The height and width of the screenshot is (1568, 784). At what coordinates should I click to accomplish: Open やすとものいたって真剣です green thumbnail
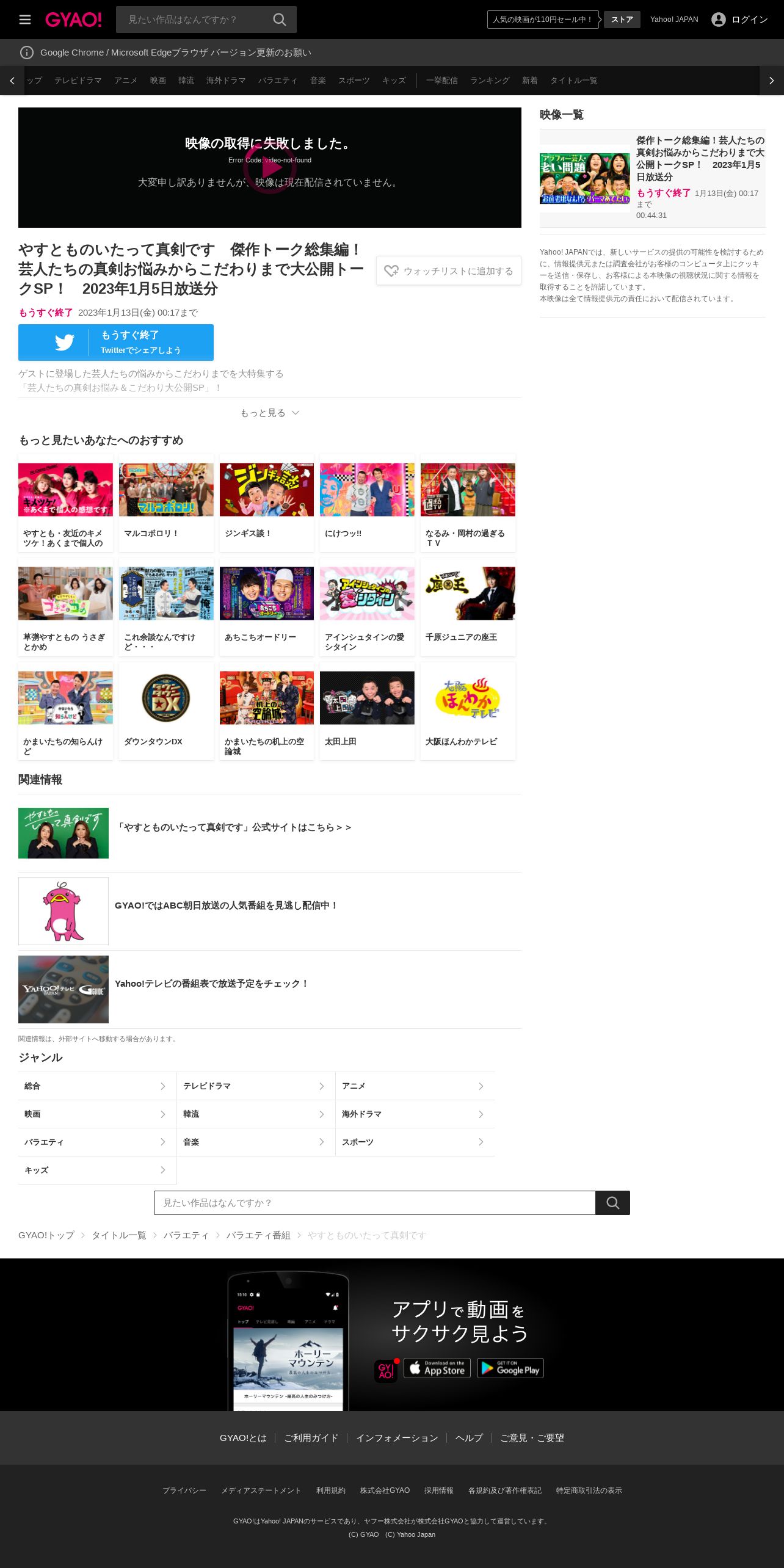point(64,833)
